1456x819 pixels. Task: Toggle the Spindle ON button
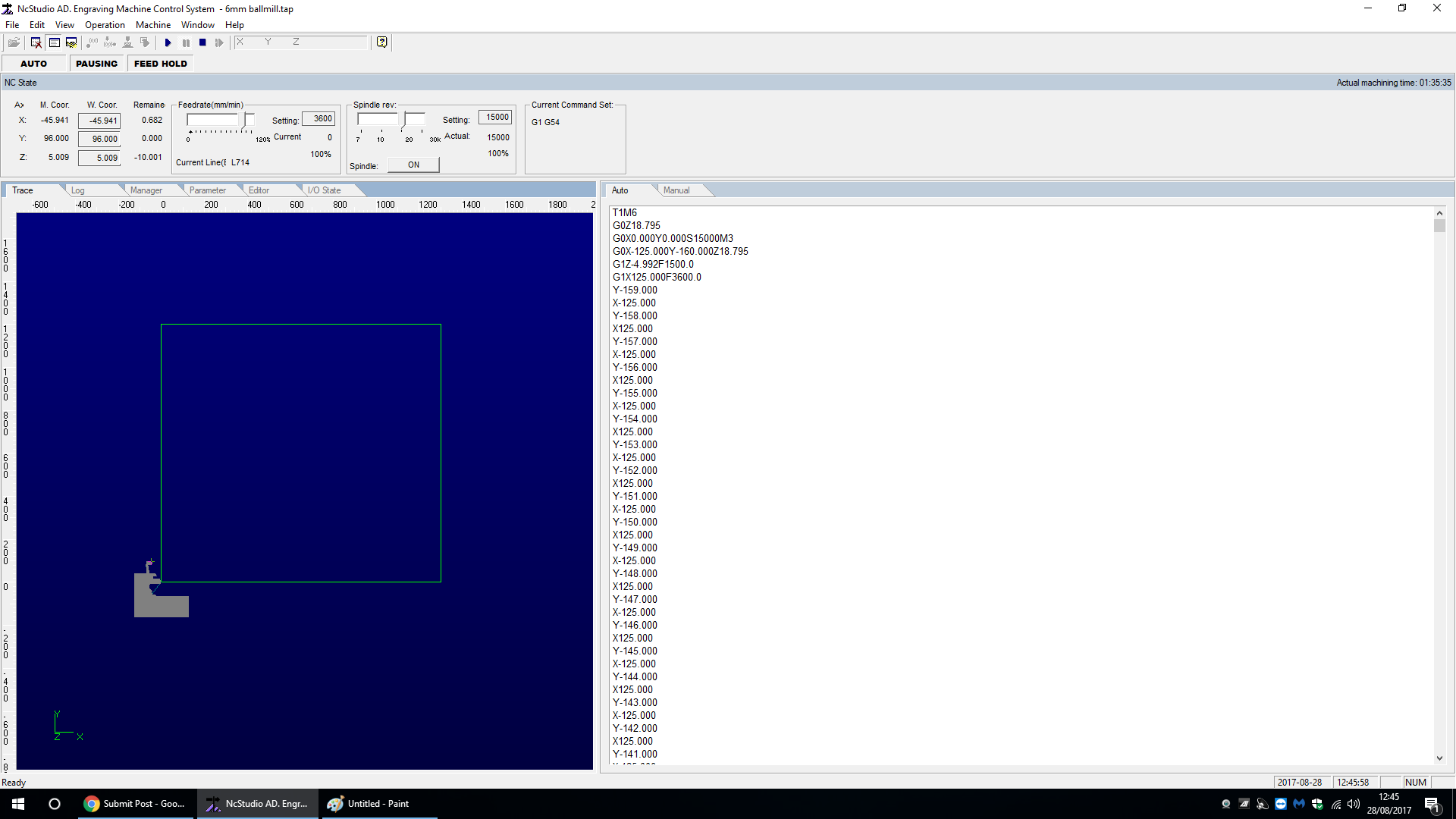[x=413, y=165]
